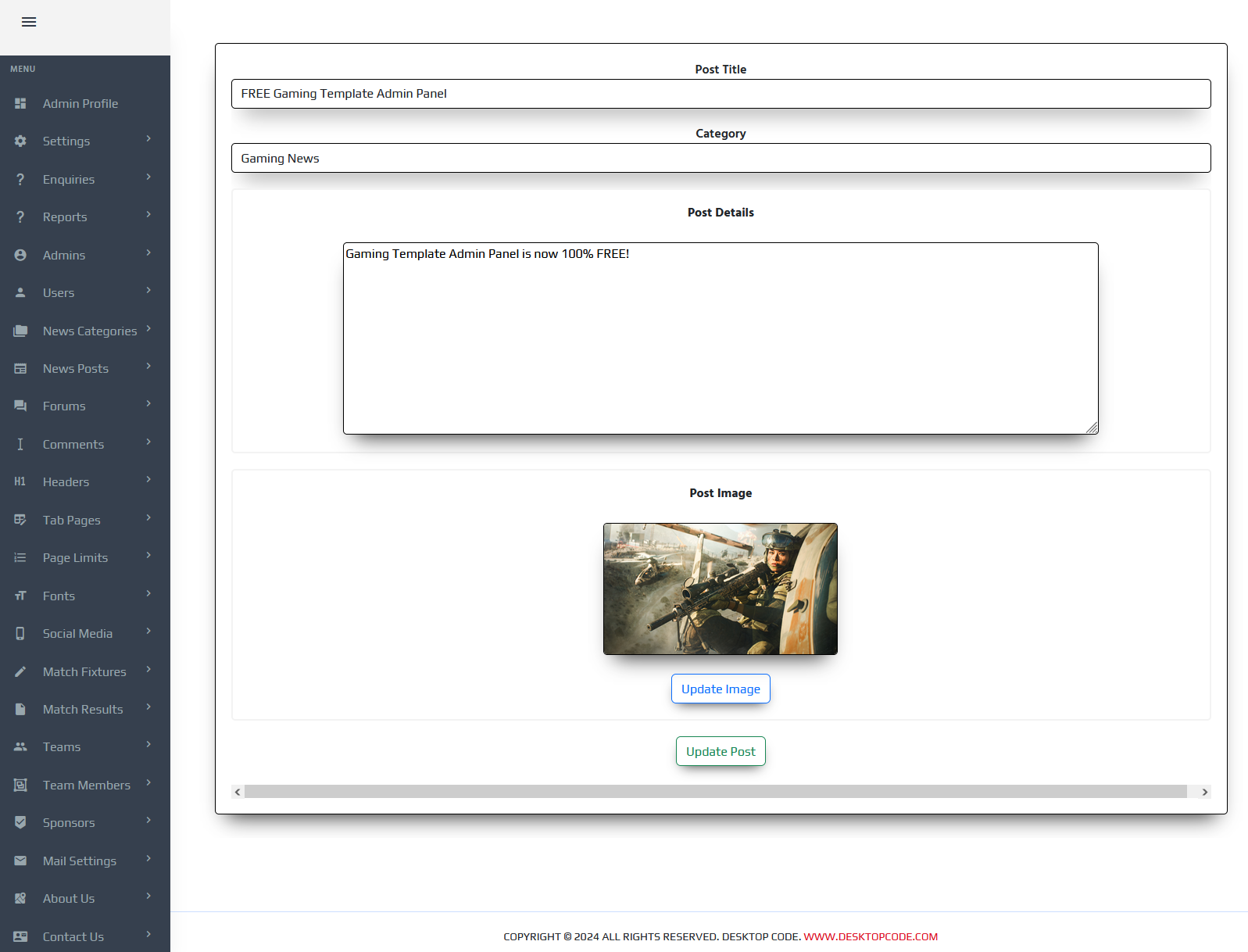Click the Social Media phone icon
This screenshot has width=1248, height=952.
click(x=20, y=634)
